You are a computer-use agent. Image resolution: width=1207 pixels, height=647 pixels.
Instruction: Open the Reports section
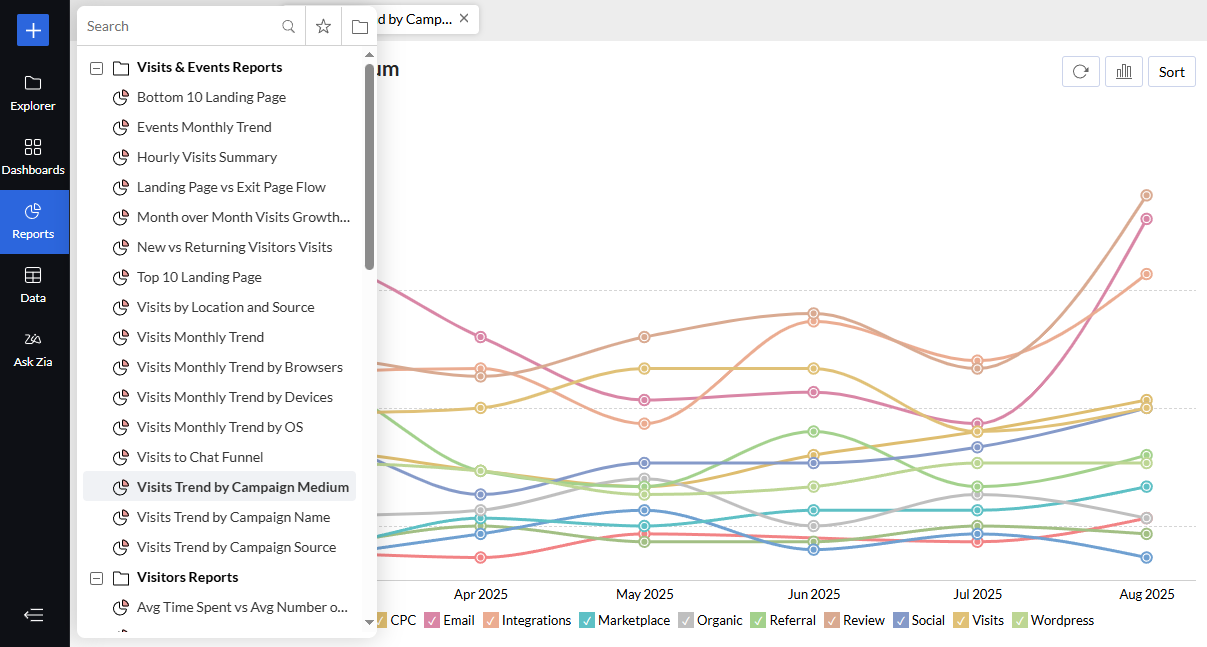click(33, 221)
